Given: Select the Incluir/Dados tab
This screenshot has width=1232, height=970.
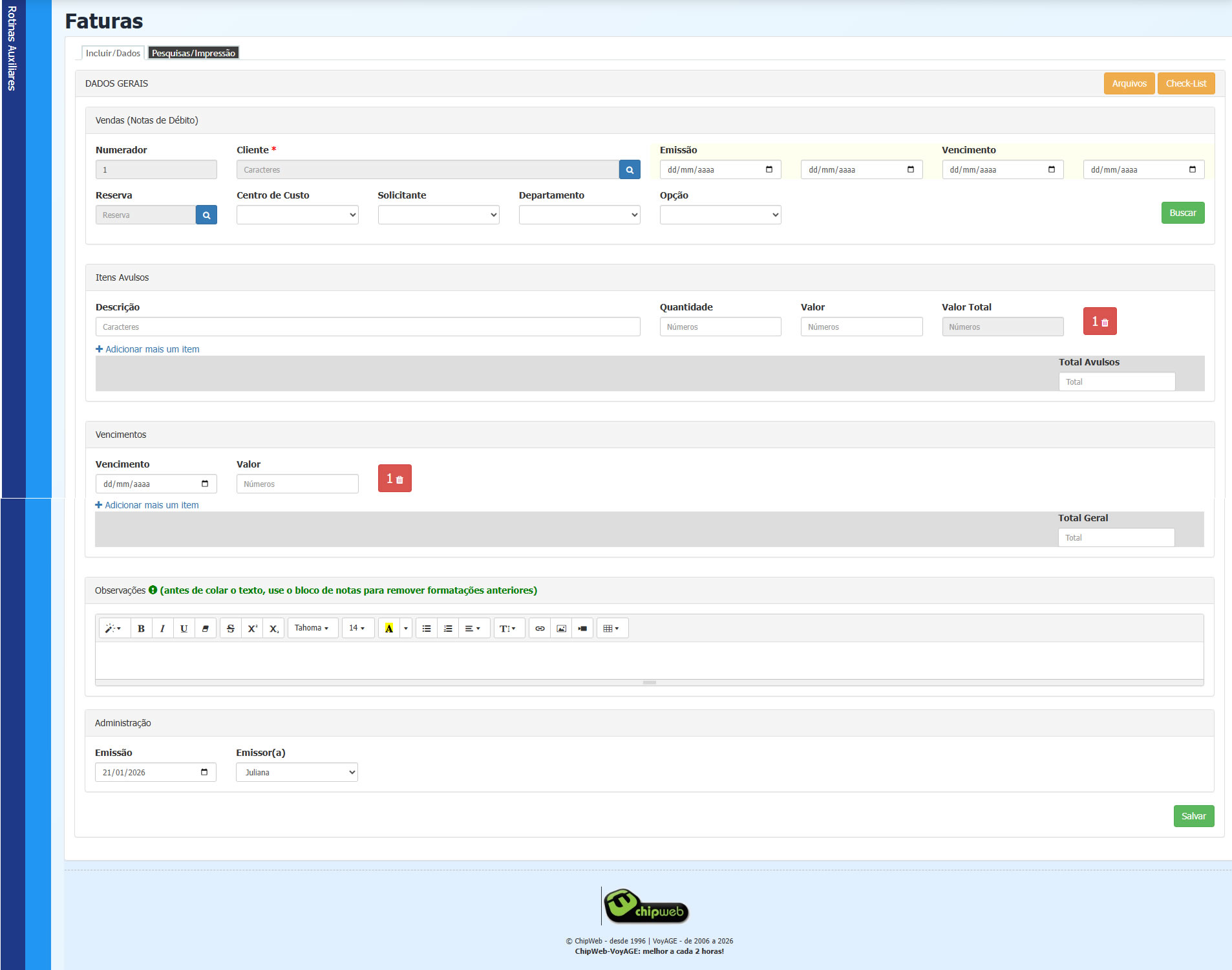Looking at the screenshot, I should 113,53.
